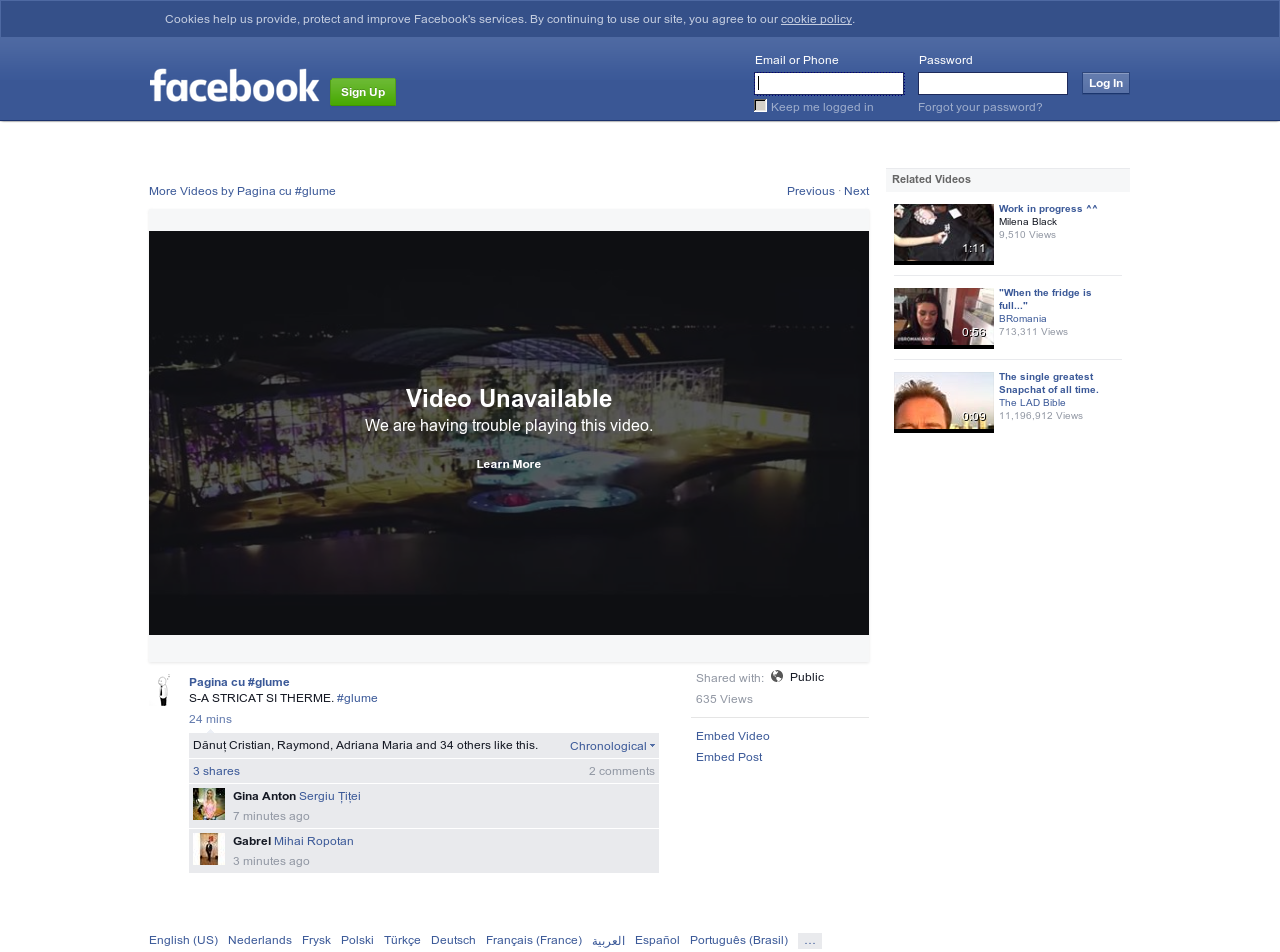
Task: Click the '3 minutes ago' comment timestamp
Action: tap(271, 861)
